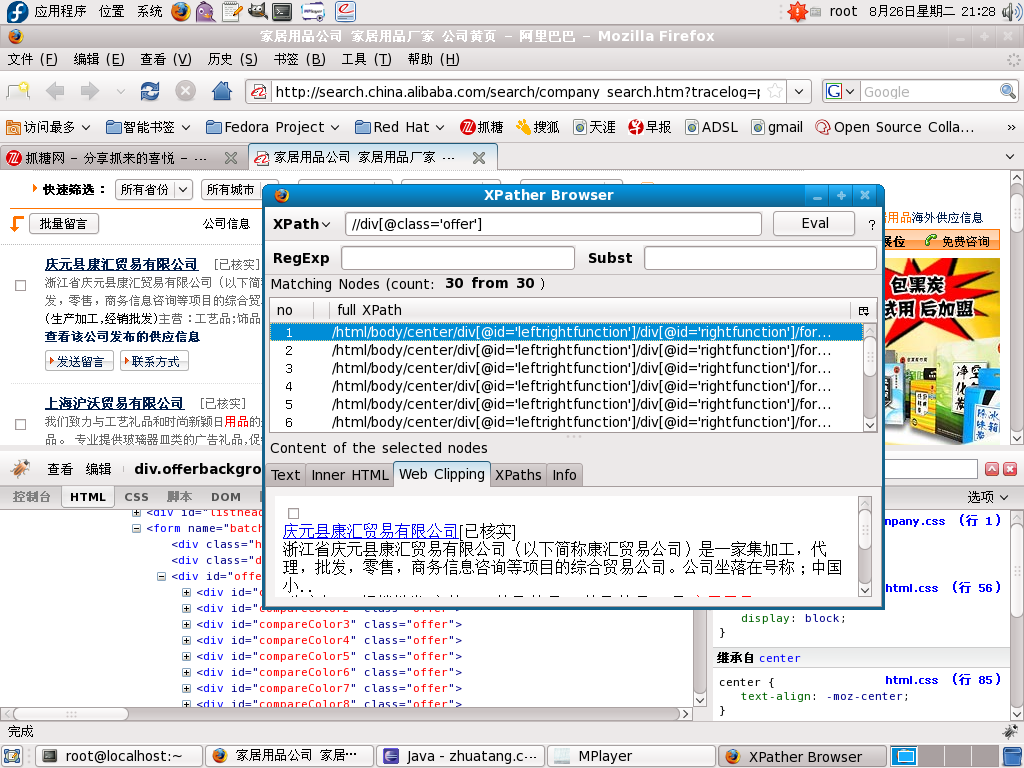Select the CSS tab in Firebug
The height and width of the screenshot is (768, 1024).
click(x=136, y=497)
